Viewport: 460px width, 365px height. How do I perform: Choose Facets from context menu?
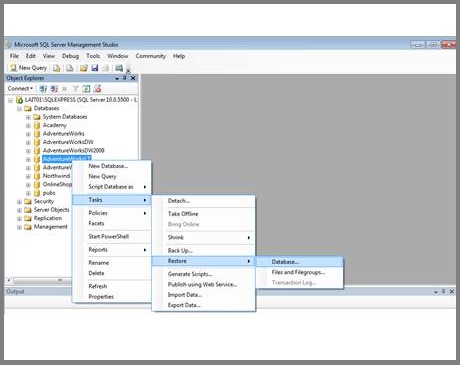tap(112, 223)
